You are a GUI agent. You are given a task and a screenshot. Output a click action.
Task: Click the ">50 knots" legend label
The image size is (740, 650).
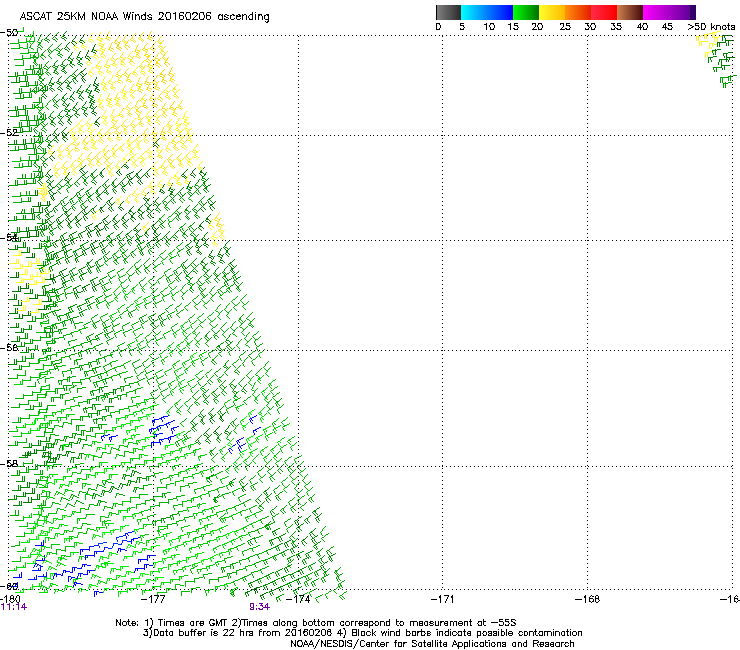(x=711, y=27)
